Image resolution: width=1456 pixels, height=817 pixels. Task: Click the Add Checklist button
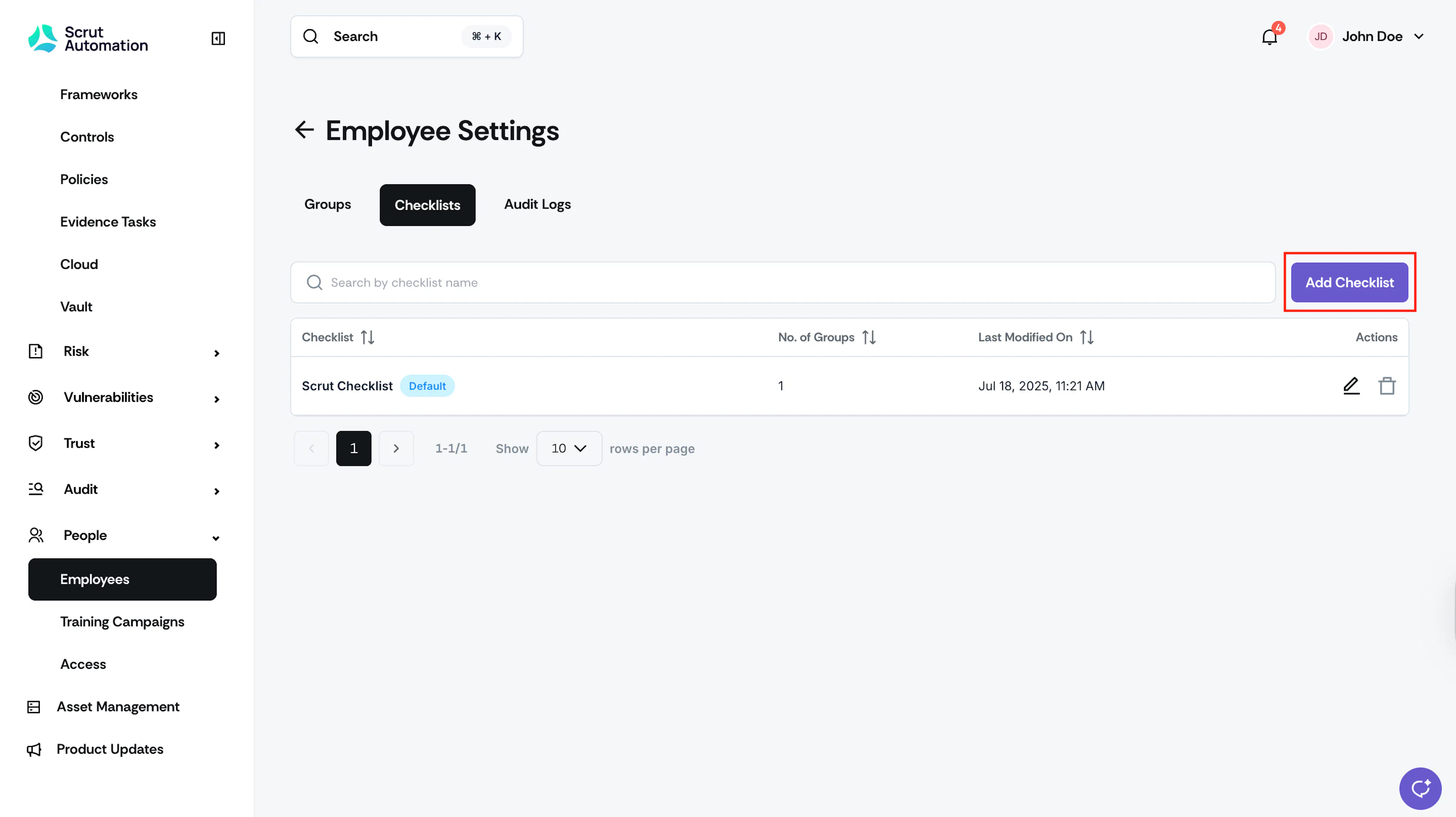pyautogui.click(x=1349, y=282)
